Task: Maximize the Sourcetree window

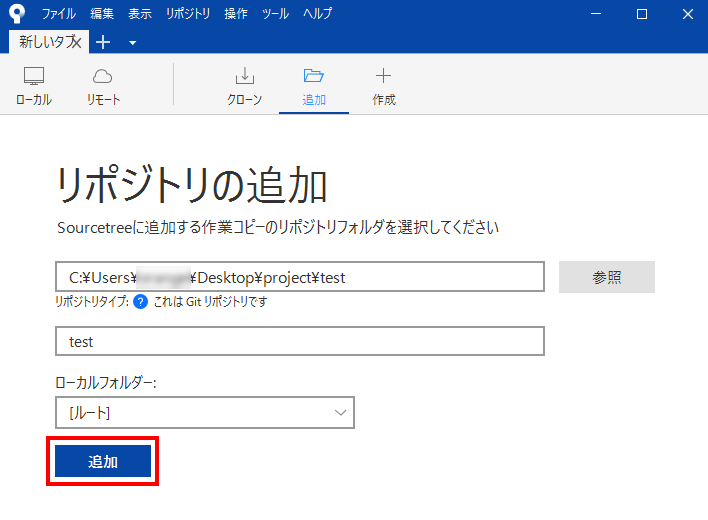Action: pos(642,14)
